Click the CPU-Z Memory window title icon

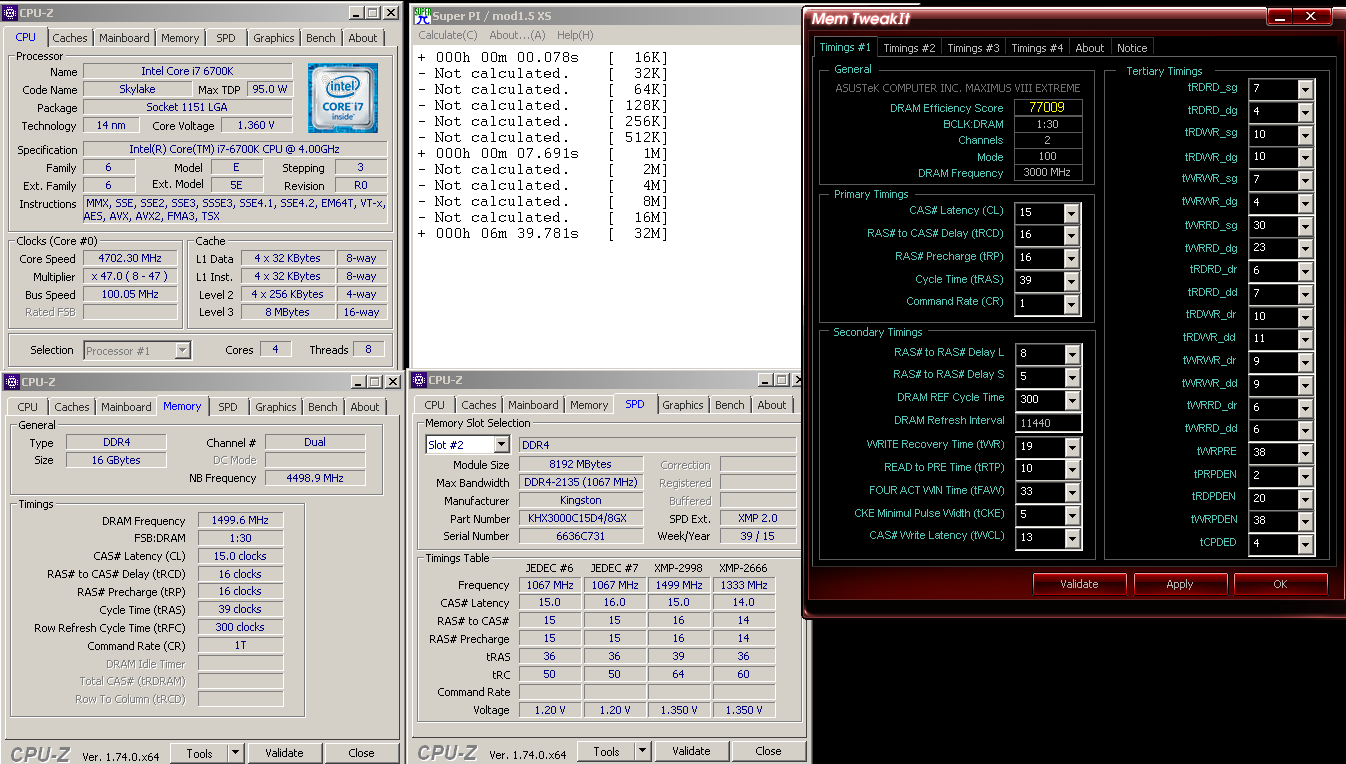(10, 382)
